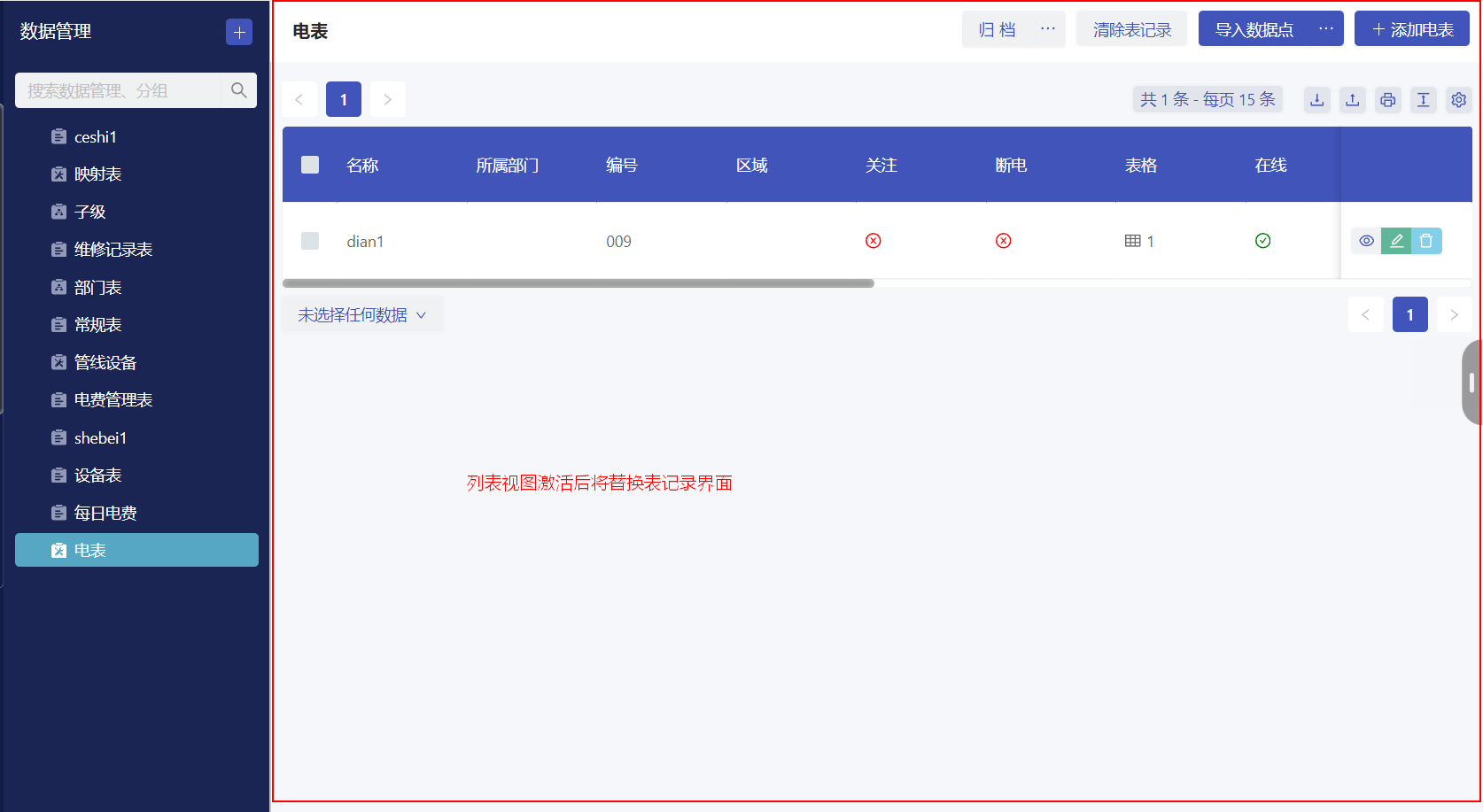1483x812 pixels.
Task: Toggle the select-all checkbox in table header
Action: [x=310, y=165]
